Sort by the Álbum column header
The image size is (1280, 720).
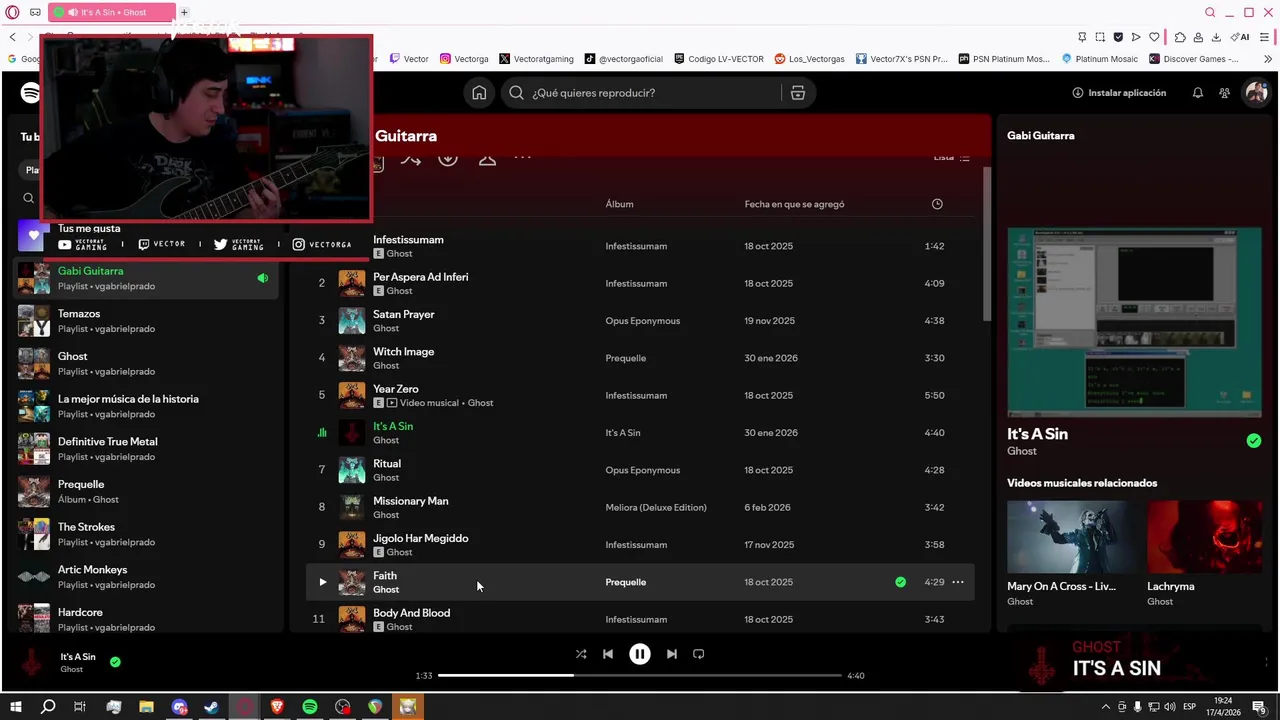tap(619, 204)
